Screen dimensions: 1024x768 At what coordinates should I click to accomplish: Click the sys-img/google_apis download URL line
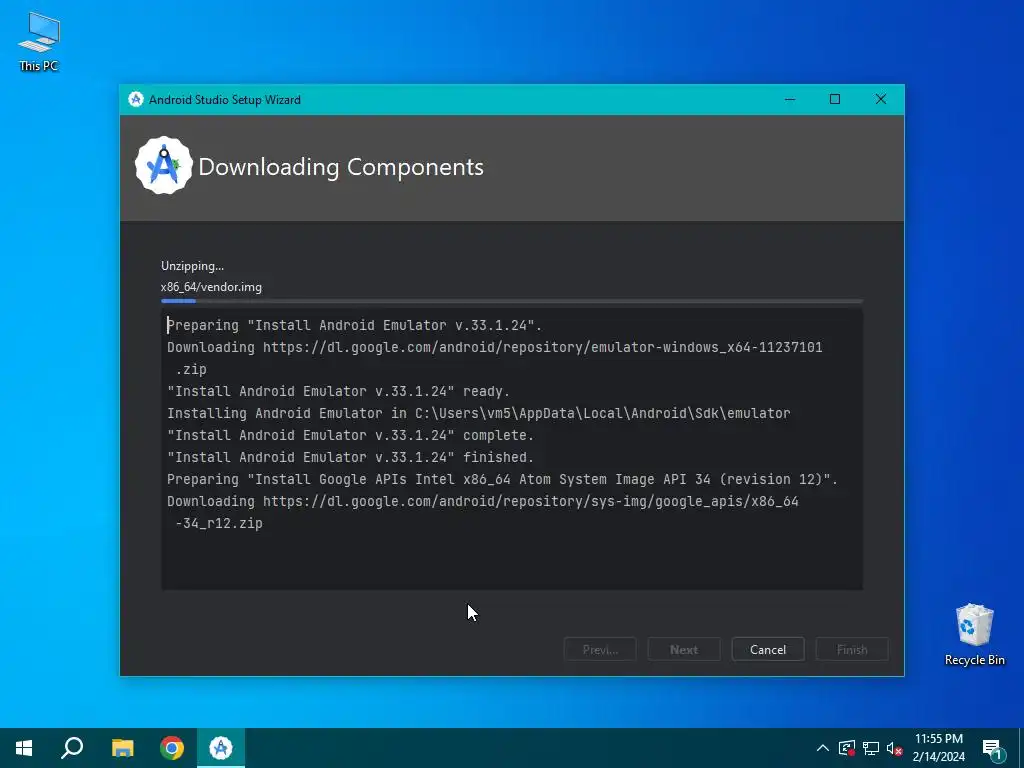(483, 501)
